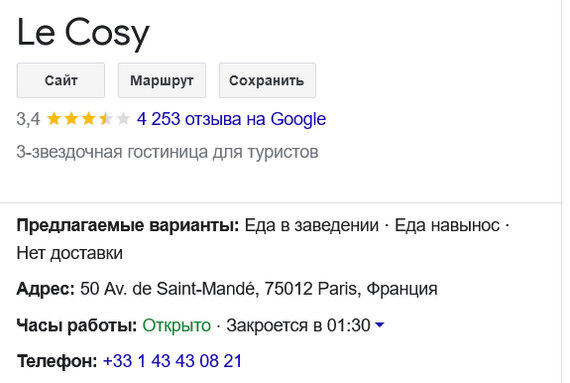Click the half-filled fourth rating star
The width and height of the screenshot is (570, 383).
coord(106,118)
